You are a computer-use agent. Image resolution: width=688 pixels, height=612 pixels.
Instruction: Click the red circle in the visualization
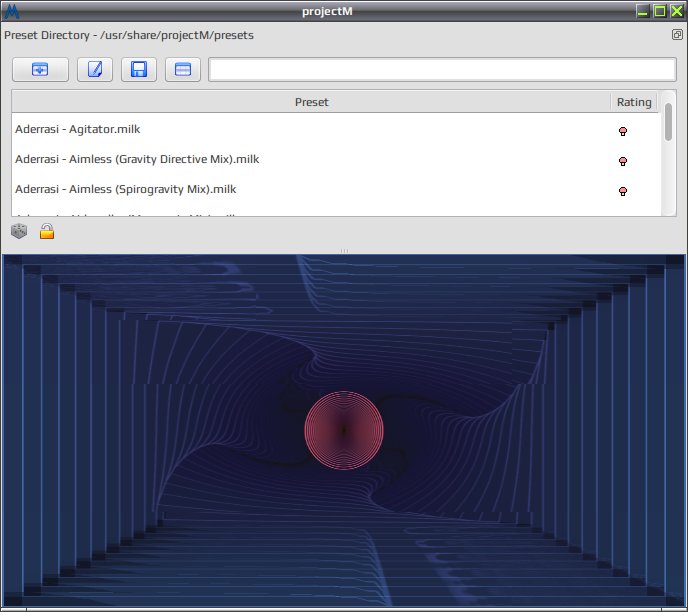[344, 430]
